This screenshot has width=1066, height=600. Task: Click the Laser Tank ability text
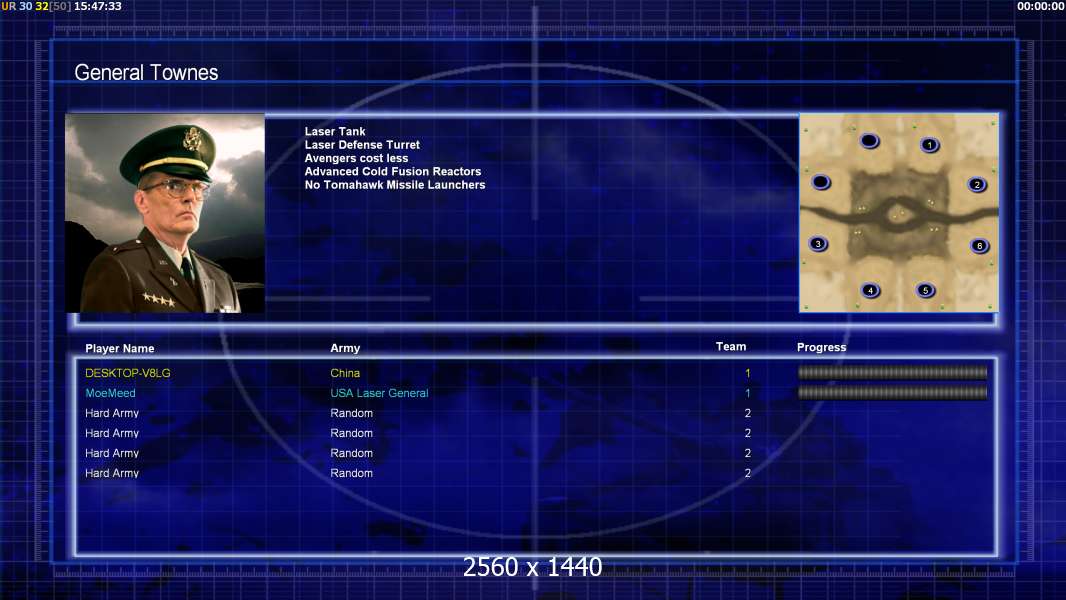click(x=334, y=131)
